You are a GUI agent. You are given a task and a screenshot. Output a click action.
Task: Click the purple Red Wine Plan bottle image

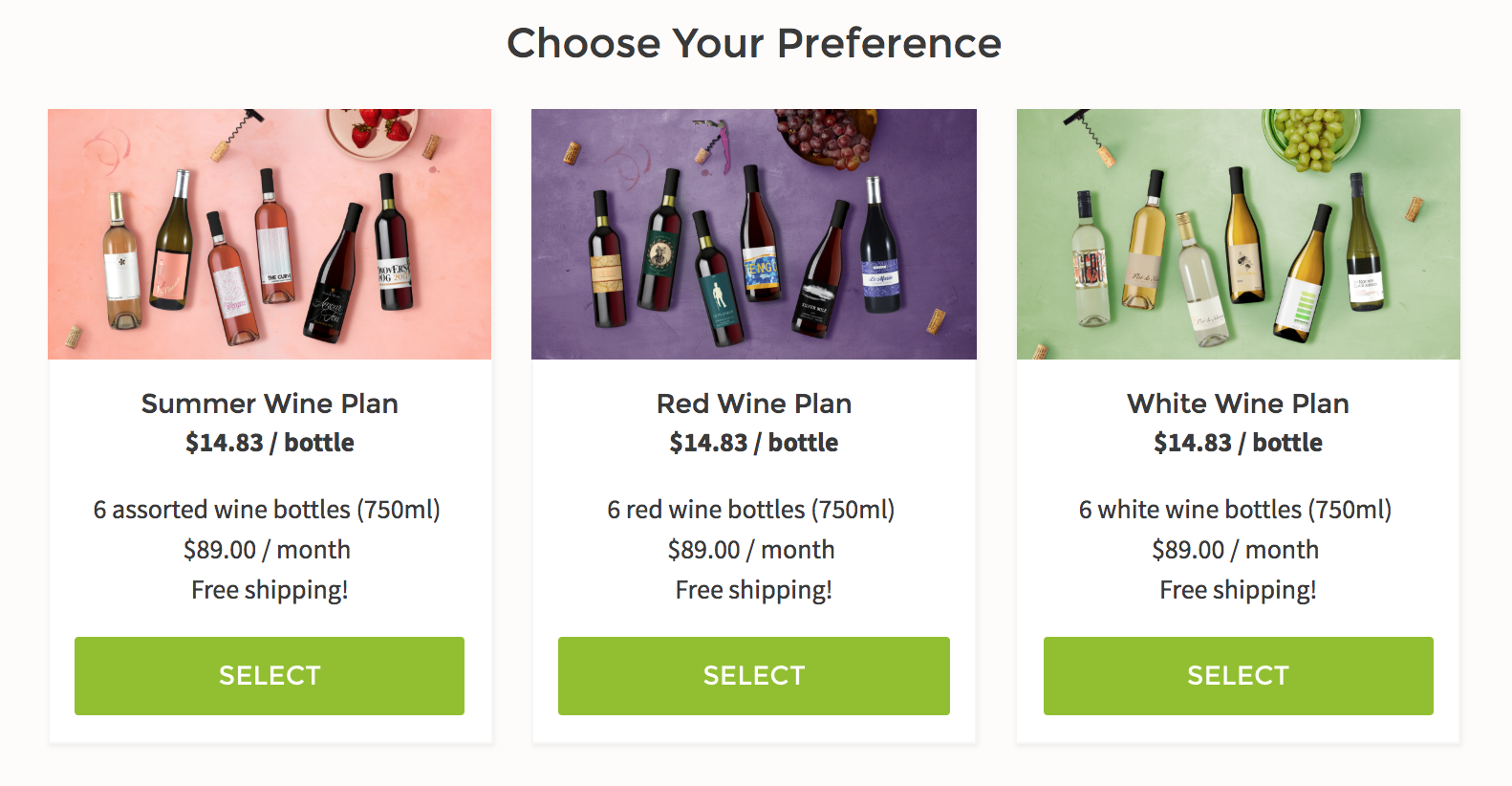coord(753,234)
